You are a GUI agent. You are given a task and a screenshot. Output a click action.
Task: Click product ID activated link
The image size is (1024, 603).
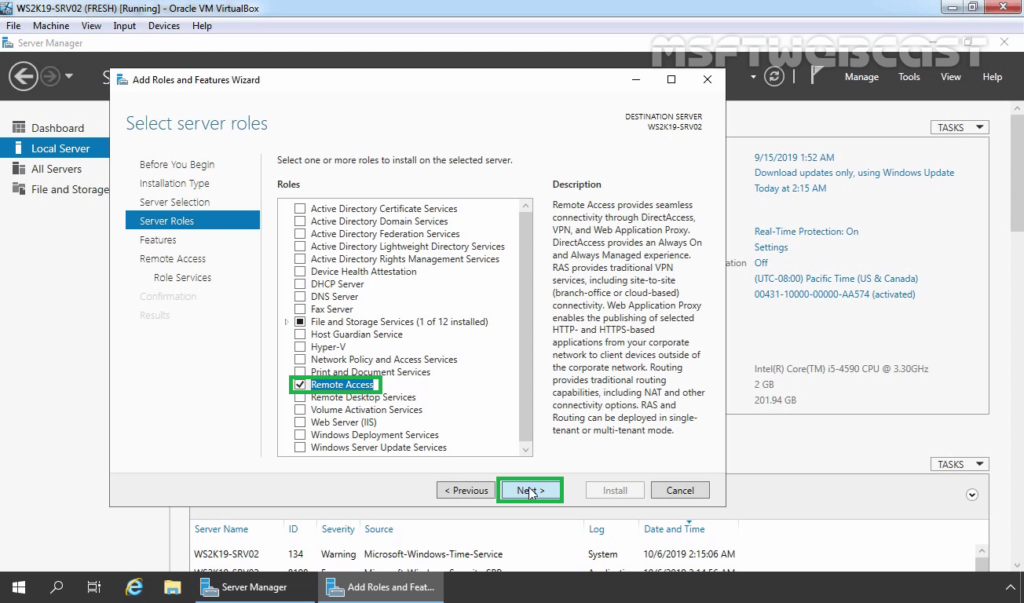[834, 294]
